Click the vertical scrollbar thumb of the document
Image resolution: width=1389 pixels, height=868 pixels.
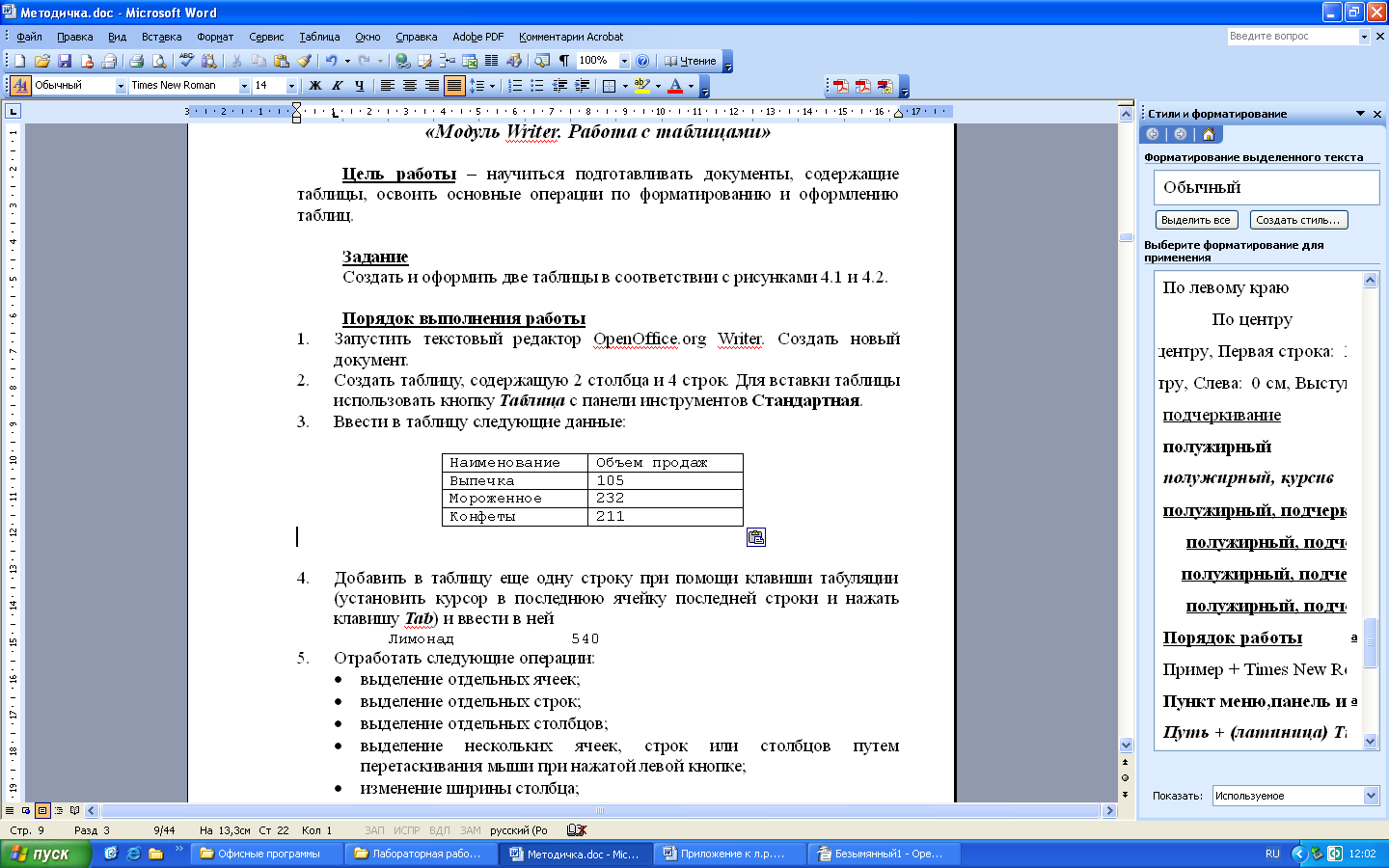[1126, 237]
